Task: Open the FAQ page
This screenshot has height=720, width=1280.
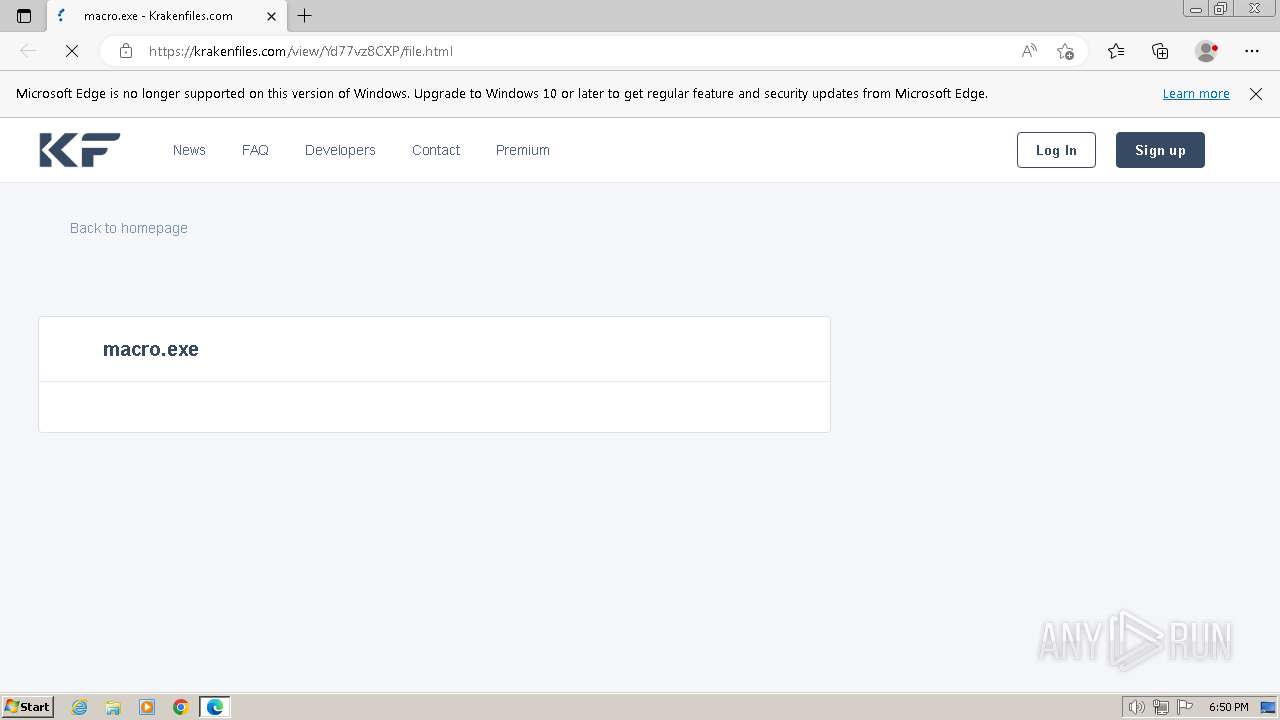Action: point(255,150)
